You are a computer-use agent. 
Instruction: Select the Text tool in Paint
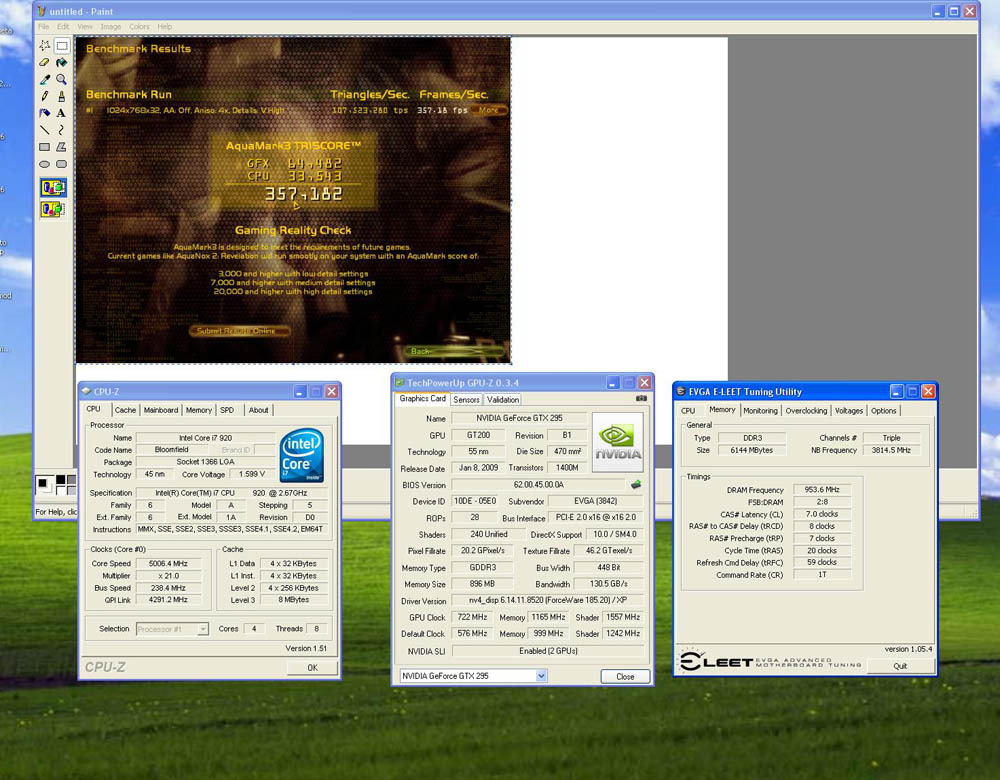point(62,113)
